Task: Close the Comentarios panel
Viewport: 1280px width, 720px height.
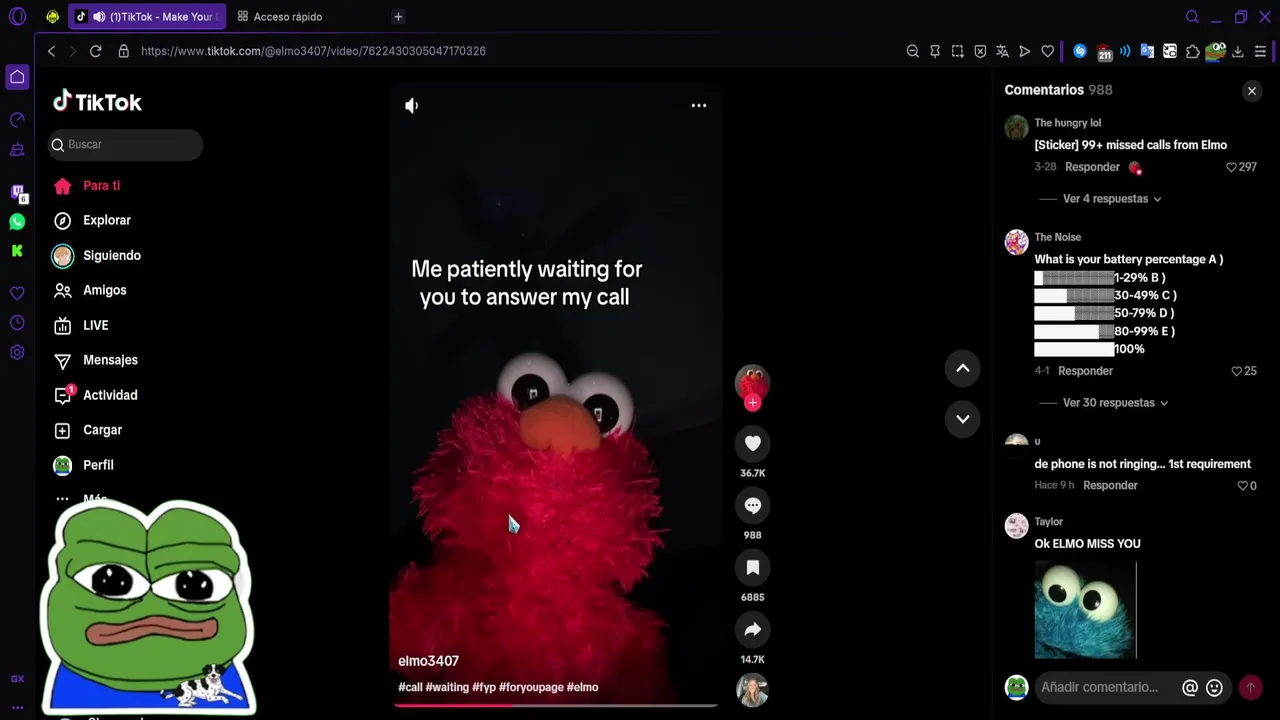Action: [x=1251, y=91]
